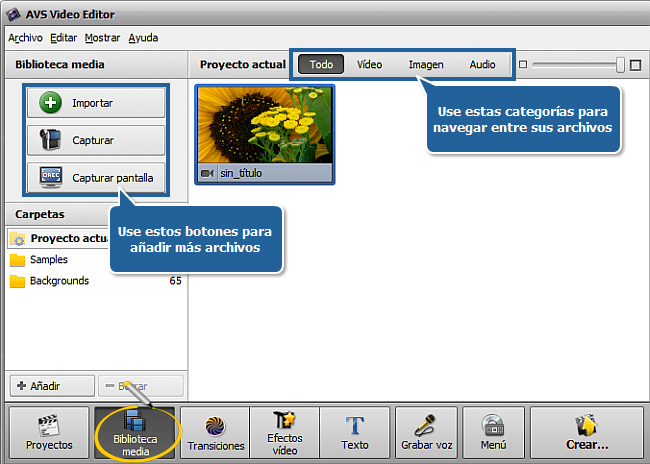Switch to Biblioteca media section
Screen dimensions: 650x464
[135, 432]
